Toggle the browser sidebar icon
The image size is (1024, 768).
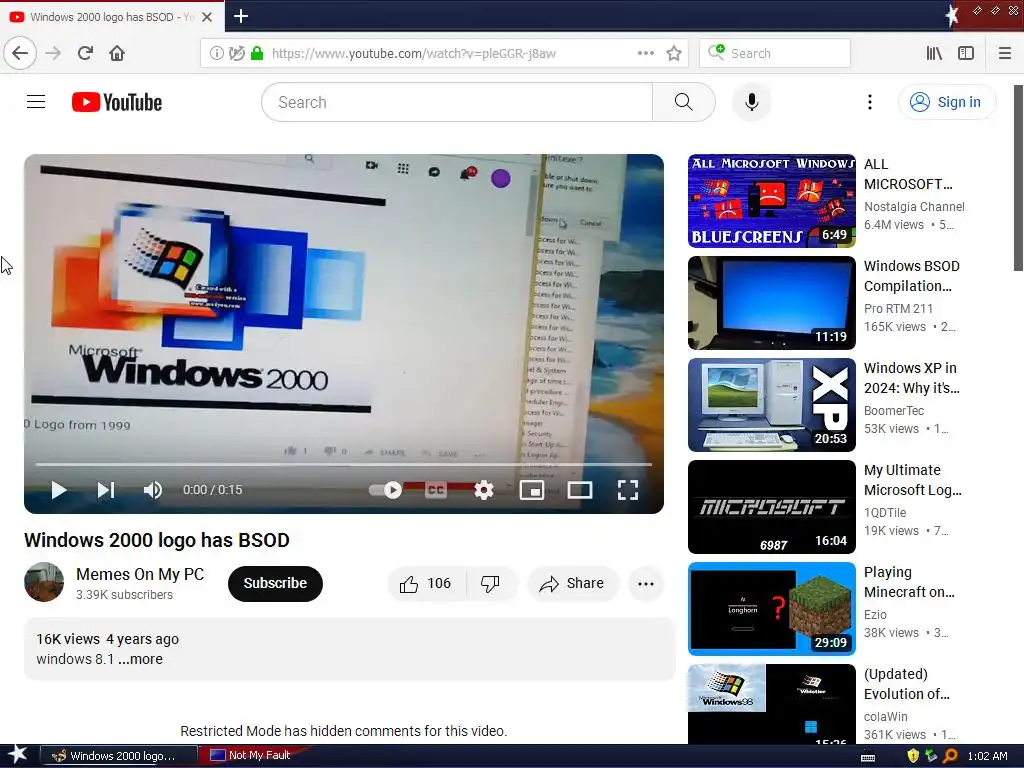[x=966, y=53]
